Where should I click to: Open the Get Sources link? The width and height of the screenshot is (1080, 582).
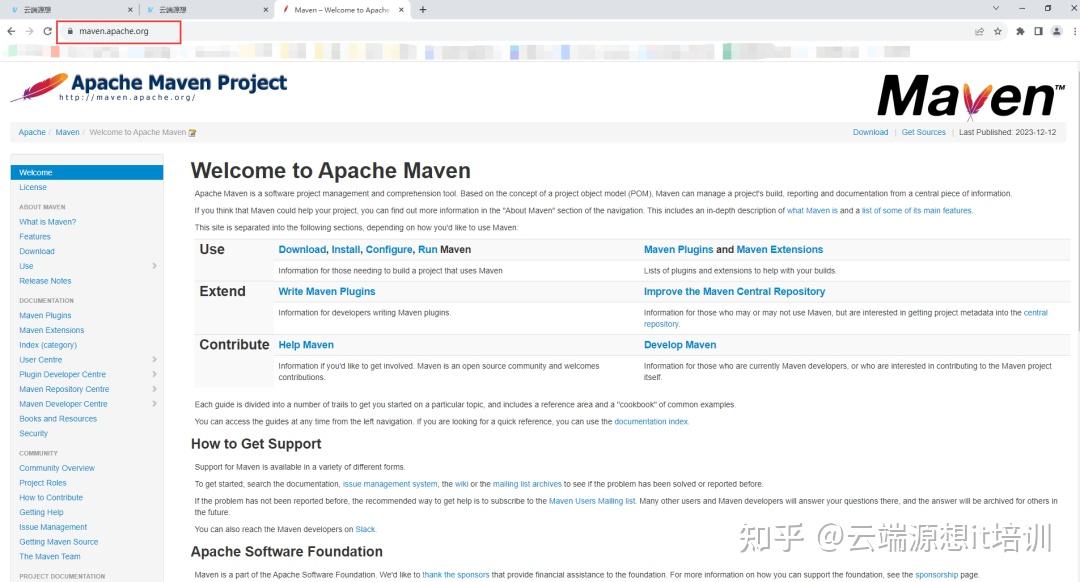[x=923, y=131]
